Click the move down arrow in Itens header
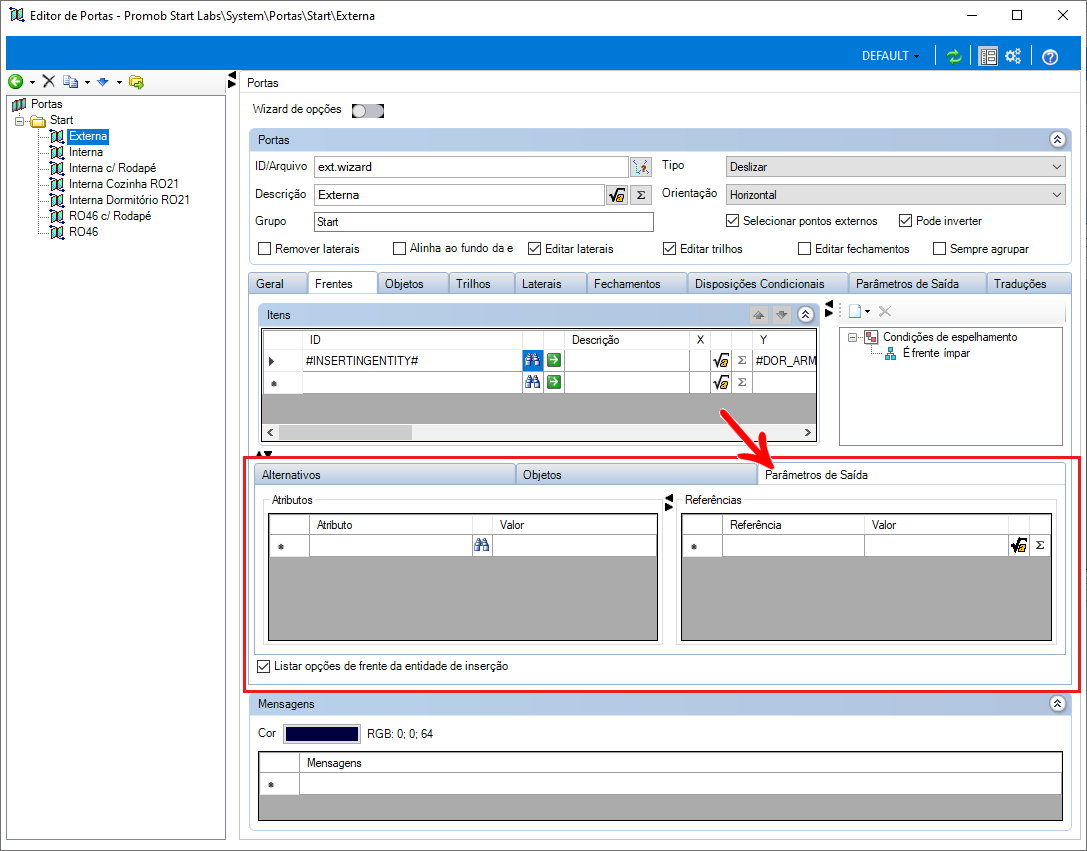 [x=781, y=315]
